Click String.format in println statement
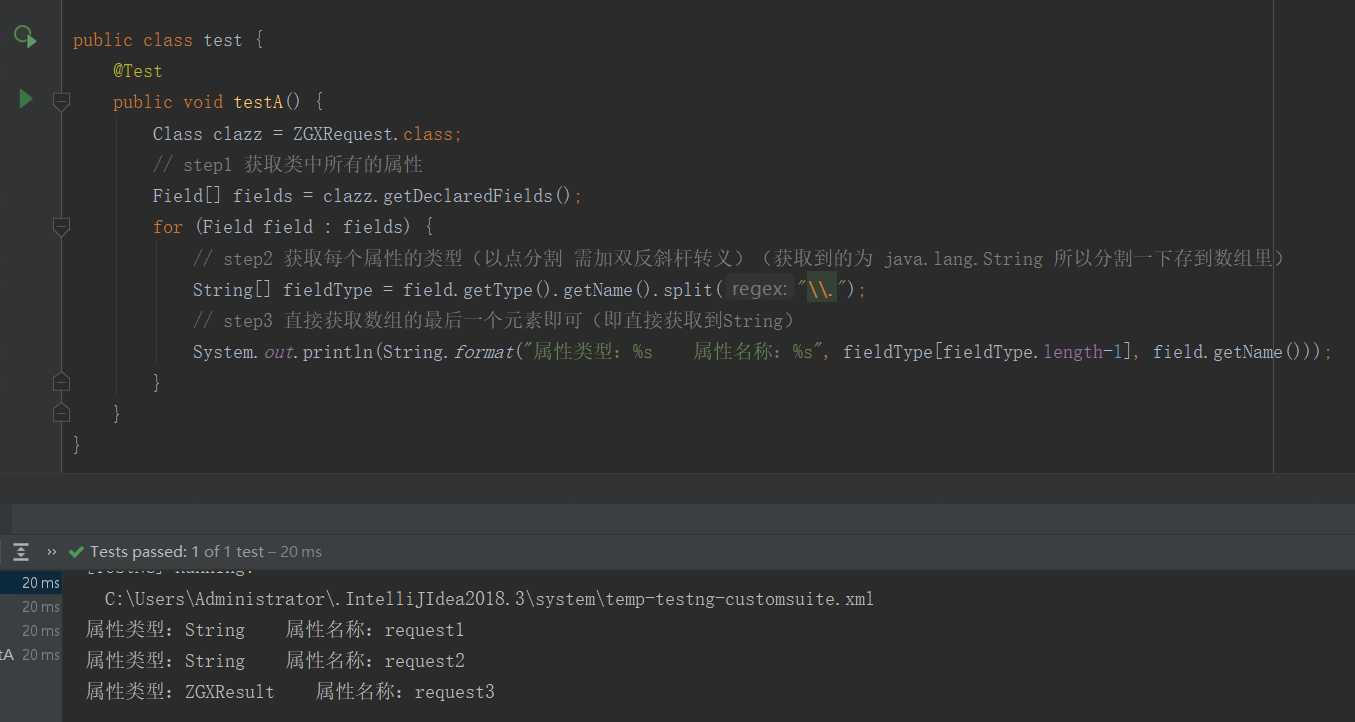The height and width of the screenshot is (722, 1355). pos(447,352)
